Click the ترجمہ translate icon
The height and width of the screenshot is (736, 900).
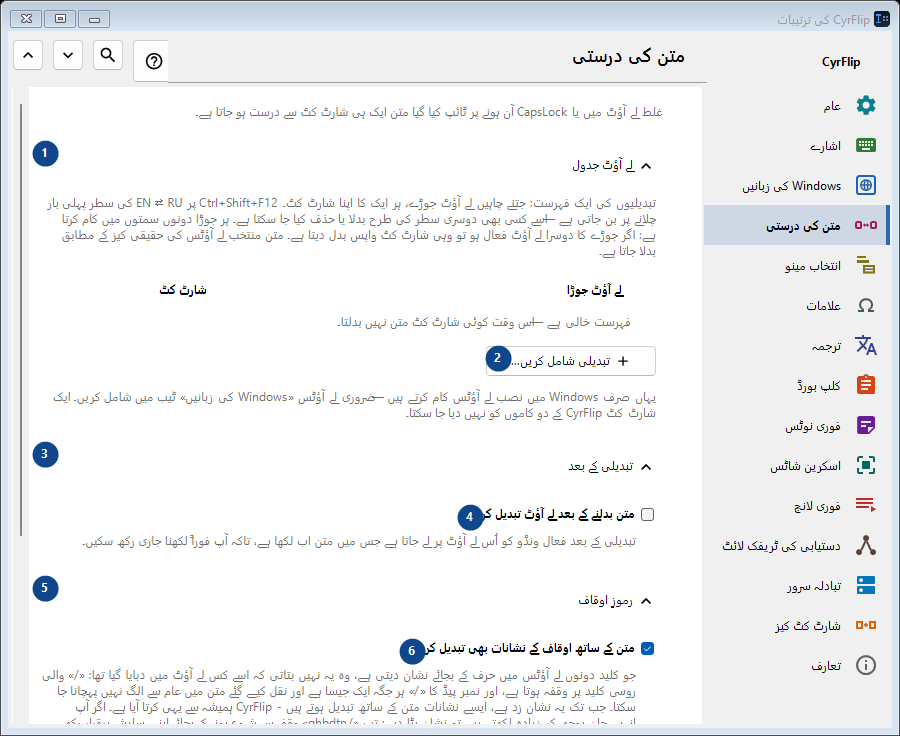(866, 345)
